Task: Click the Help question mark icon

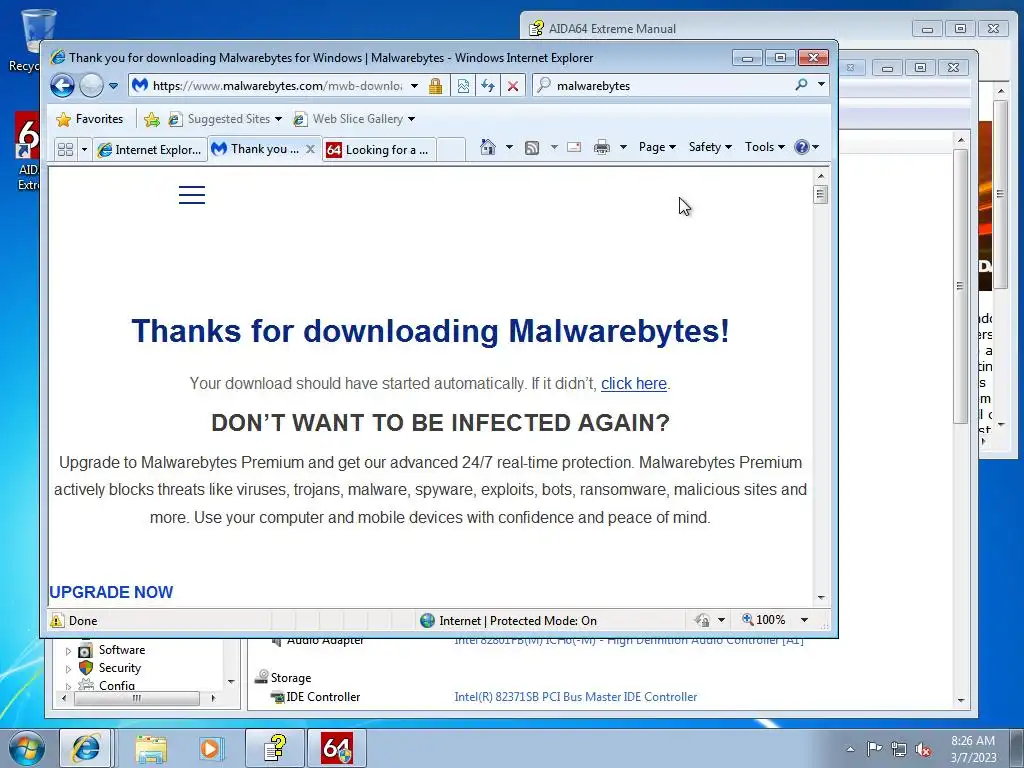Action: pyautogui.click(x=802, y=147)
